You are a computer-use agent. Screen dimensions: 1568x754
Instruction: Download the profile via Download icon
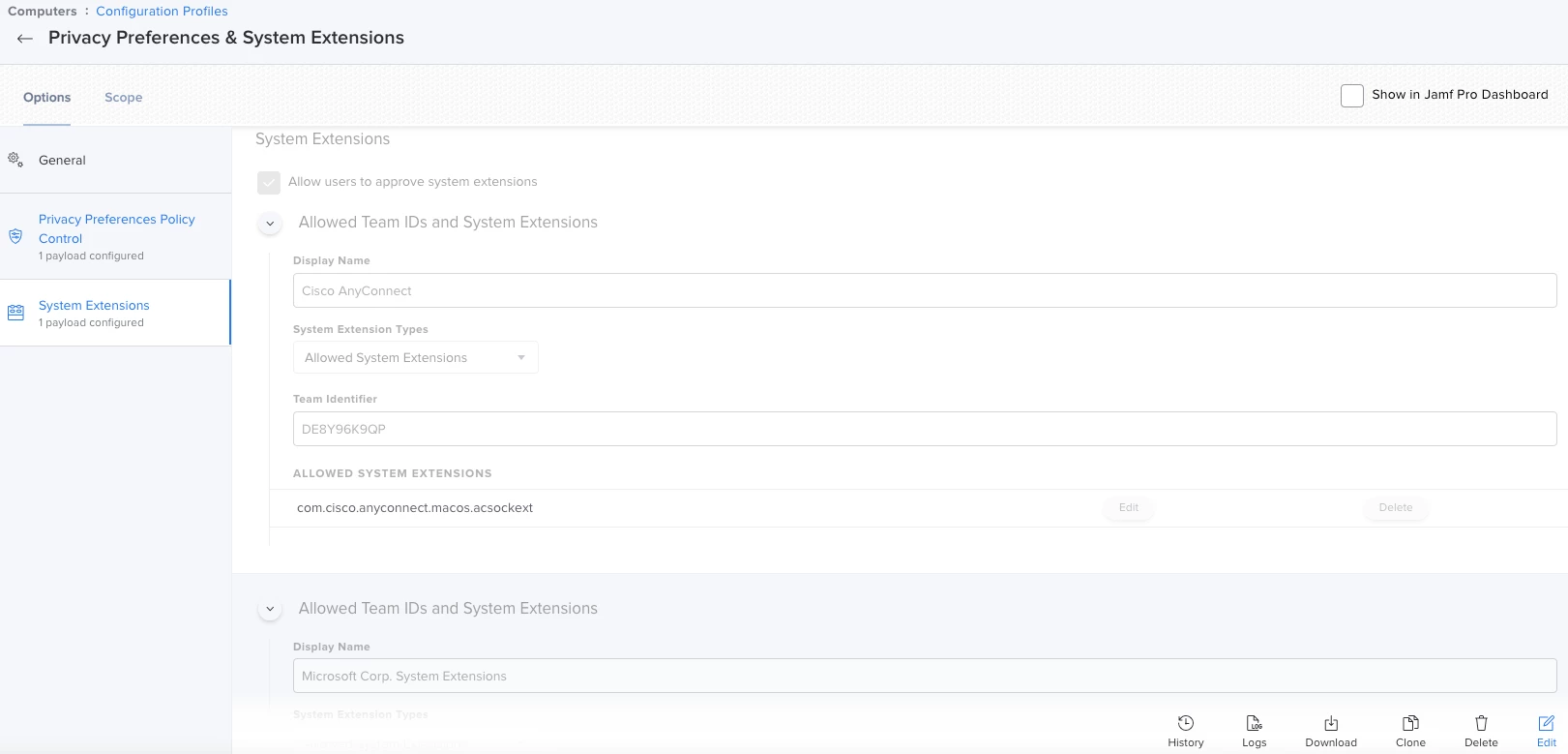pyautogui.click(x=1331, y=723)
